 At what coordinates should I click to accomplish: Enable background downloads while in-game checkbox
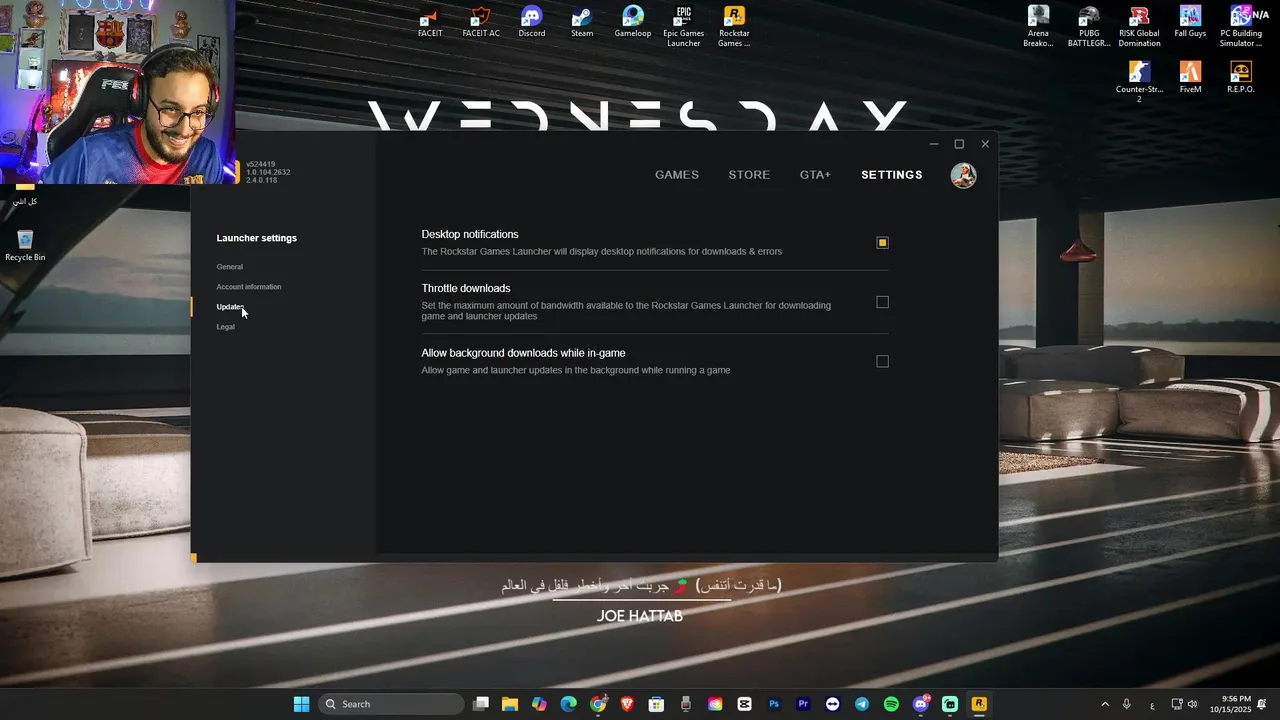coord(882,361)
